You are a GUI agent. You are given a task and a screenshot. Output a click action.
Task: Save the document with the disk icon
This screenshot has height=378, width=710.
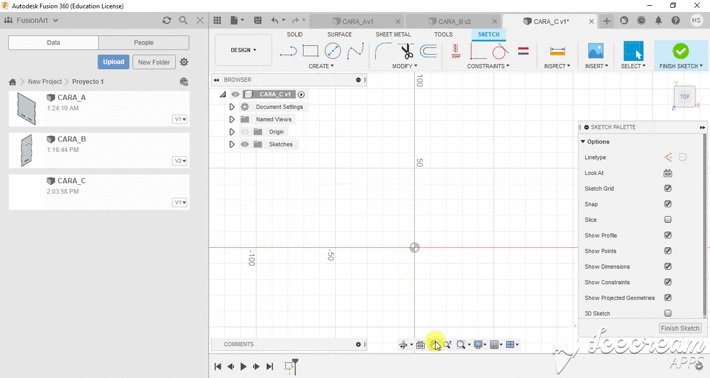(258, 20)
